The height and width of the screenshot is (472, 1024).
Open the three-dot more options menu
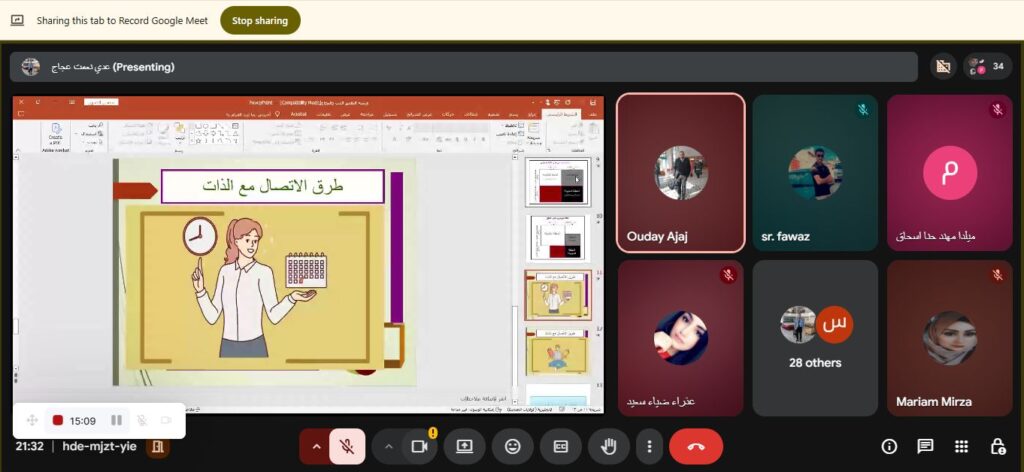[650, 446]
